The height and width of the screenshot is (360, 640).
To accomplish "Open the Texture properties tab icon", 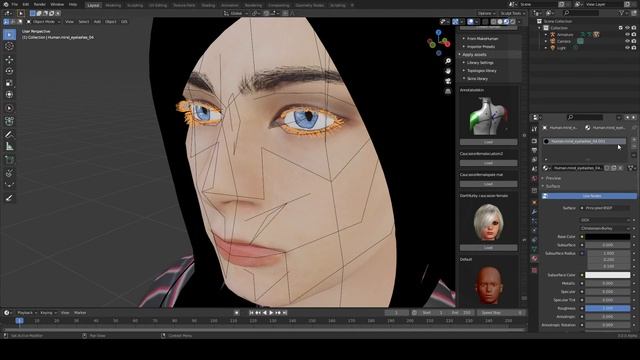I will point(534,270).
